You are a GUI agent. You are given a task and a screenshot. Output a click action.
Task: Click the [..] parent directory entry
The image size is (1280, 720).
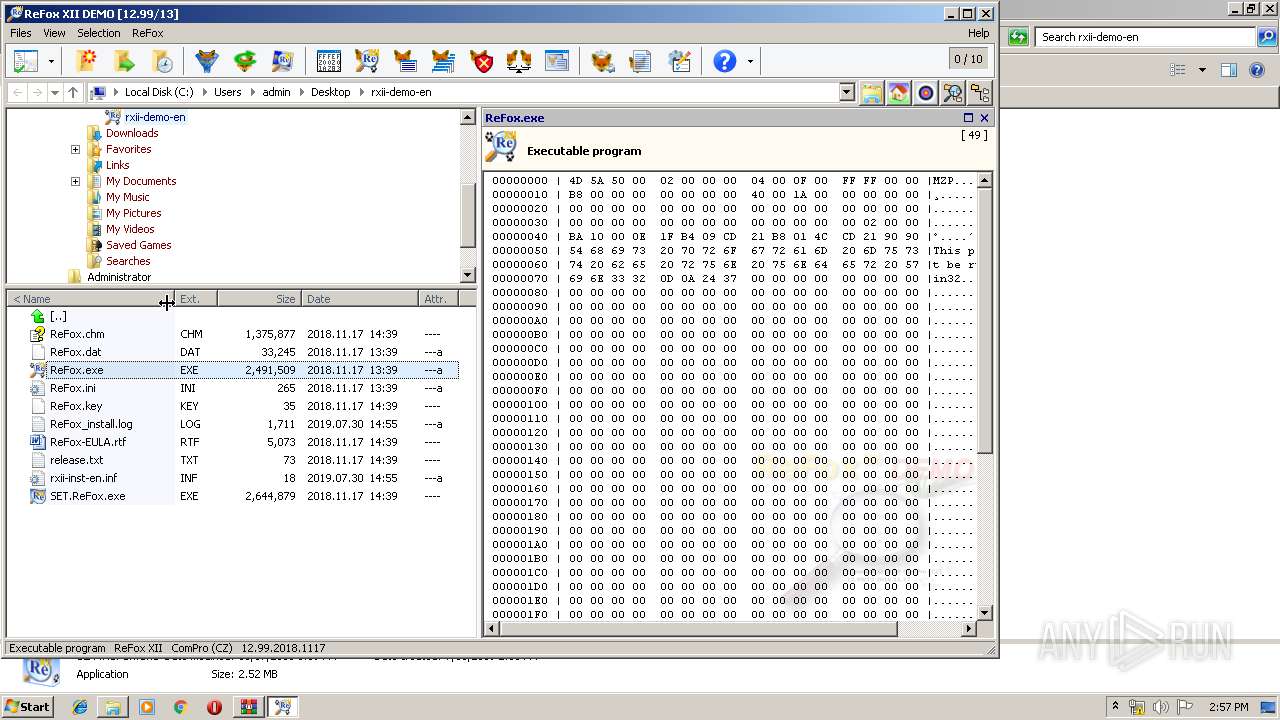pyautogui.click(x=58, y=316)
